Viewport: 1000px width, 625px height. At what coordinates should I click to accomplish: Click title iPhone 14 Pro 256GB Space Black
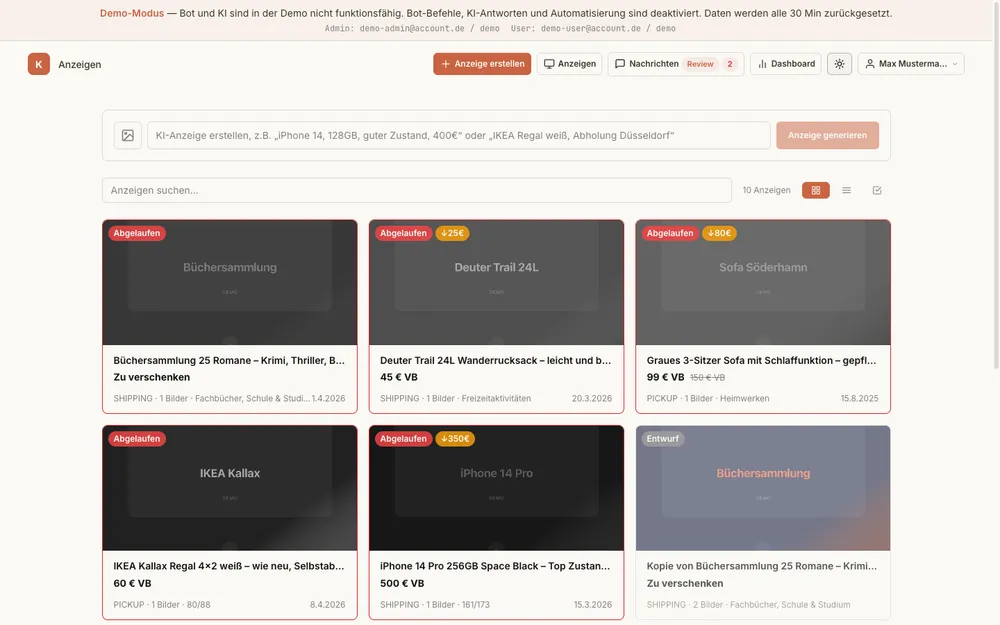tap(495, 566)
